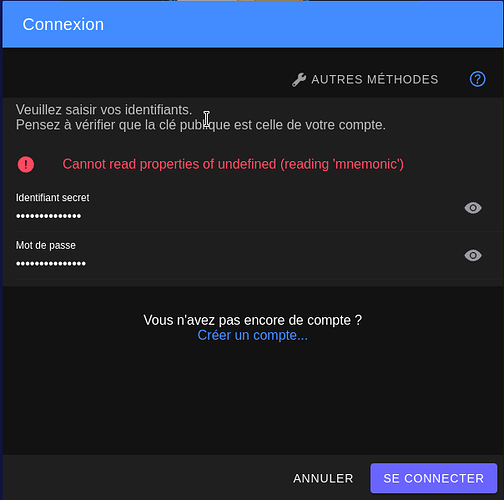Click the 'Vous n'avez pas encore de compte ?' text
Screen dimensions: 504x500
252,320
